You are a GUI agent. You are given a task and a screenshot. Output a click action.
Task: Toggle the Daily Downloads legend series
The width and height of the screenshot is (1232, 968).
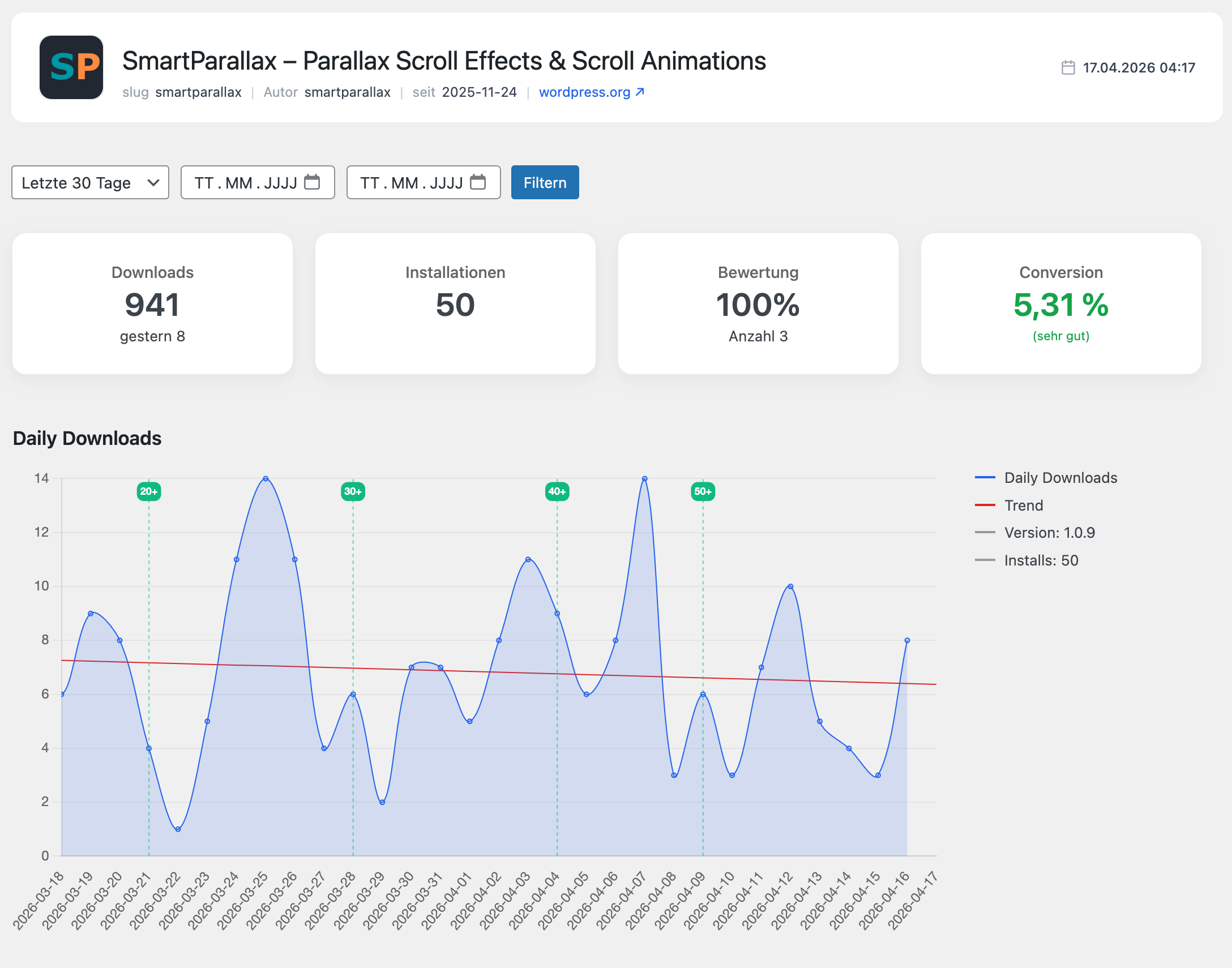[x=1046, y=478]
